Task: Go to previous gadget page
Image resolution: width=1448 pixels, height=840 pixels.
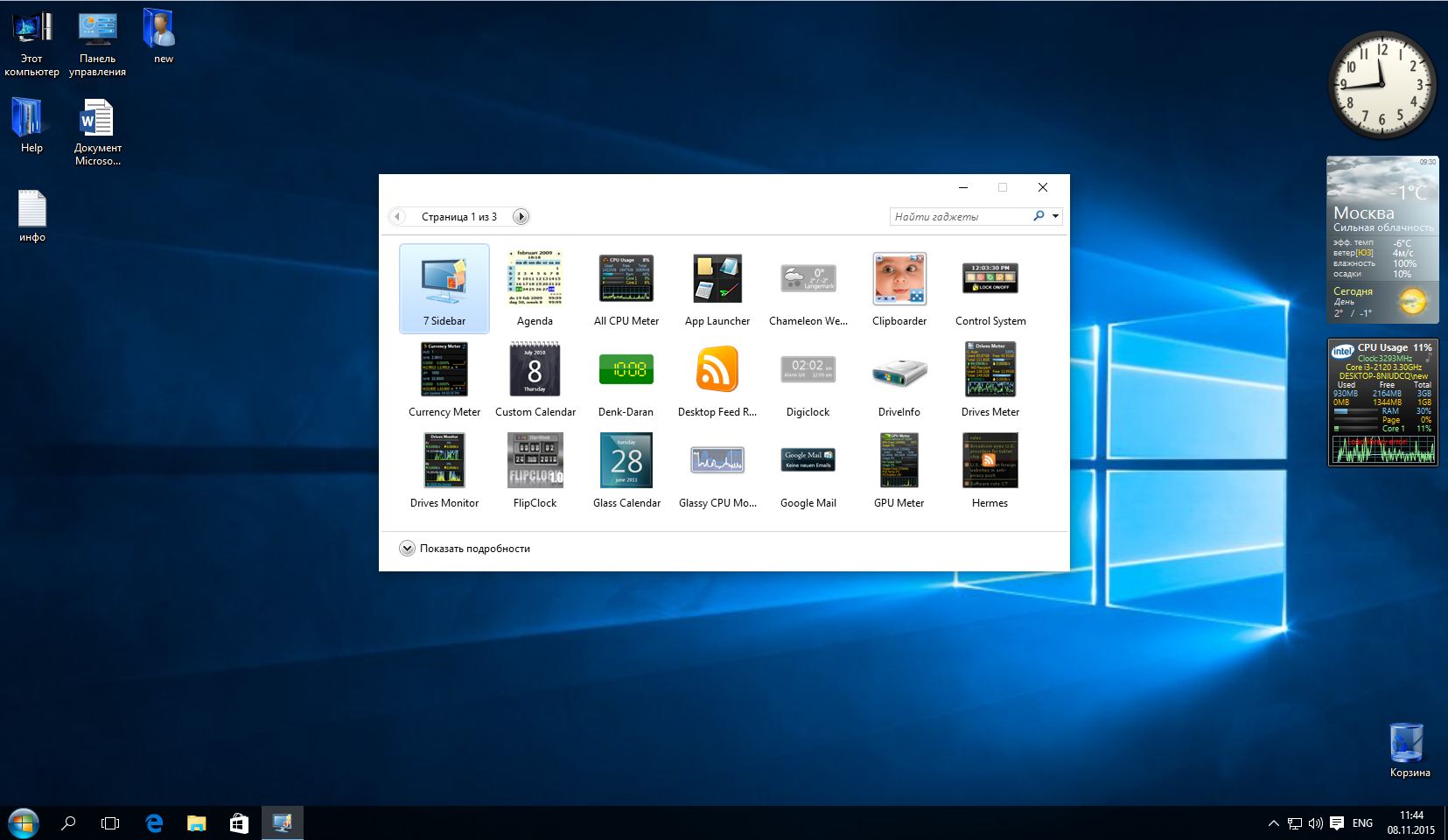Action: tap(398, 217)
